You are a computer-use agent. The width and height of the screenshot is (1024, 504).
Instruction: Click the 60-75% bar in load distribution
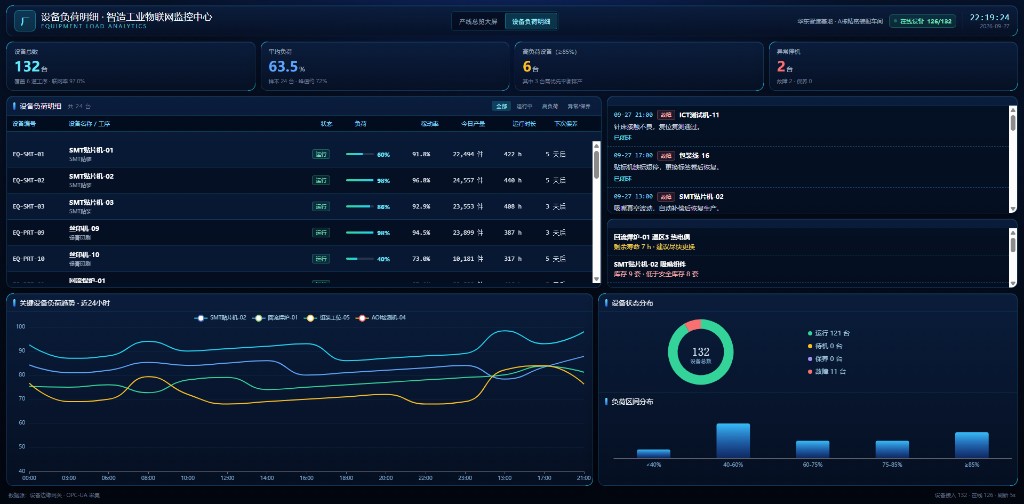pyautogui.click(x=812, y=449)
